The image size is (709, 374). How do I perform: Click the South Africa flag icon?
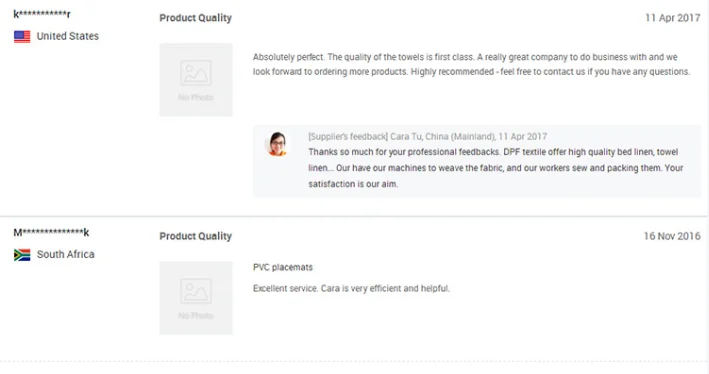pos(22,255)
